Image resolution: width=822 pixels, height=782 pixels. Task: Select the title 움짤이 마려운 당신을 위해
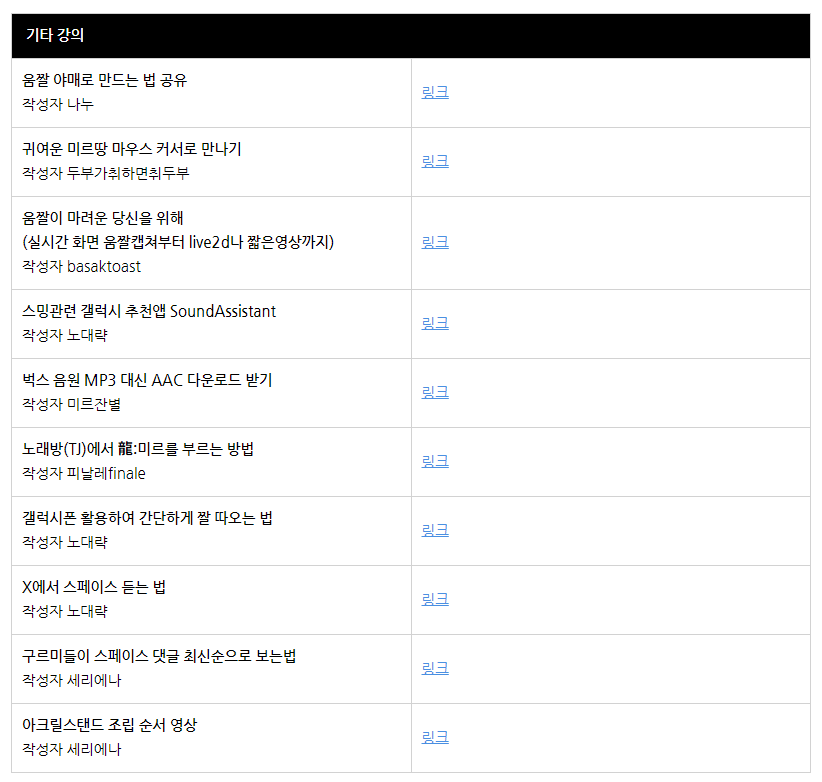click(103, 218)
